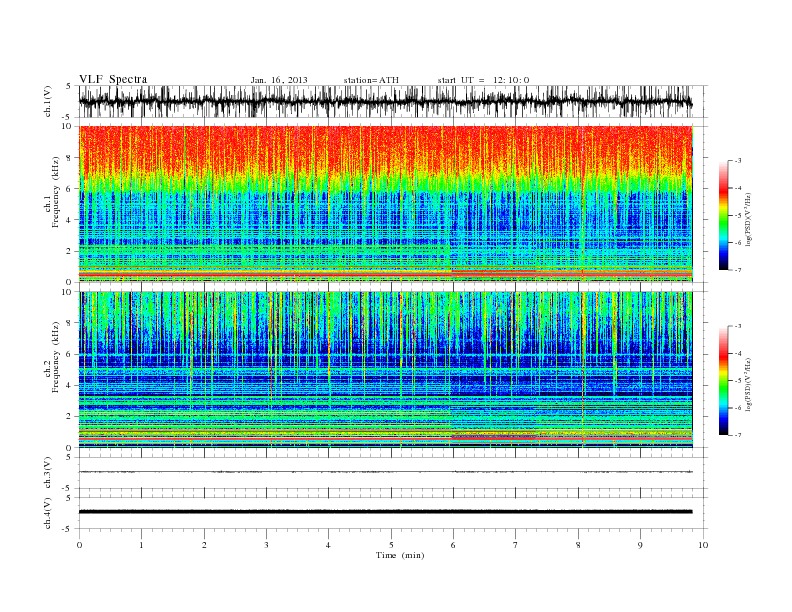The height and width of the screenshot is (612, 792).
Task: Click the 'ch.4(V)' axis label
Action: coord(48,514)
